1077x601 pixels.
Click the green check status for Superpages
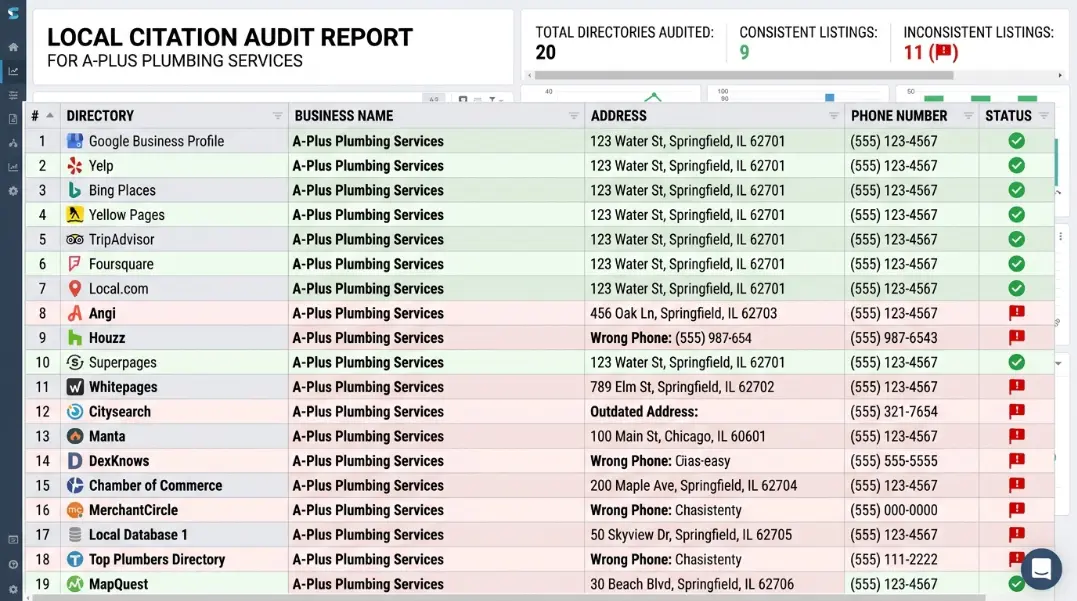click(1017, 363)
